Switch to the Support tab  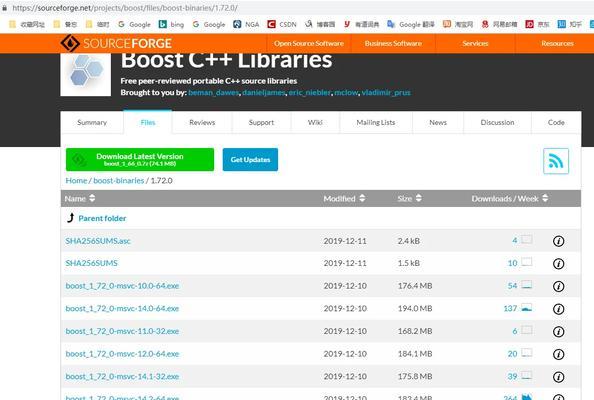261,122
